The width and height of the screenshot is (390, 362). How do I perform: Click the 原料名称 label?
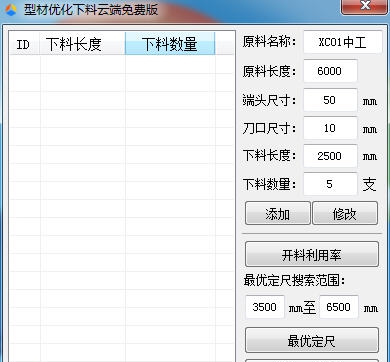pyautogui.click(x=269, y=42)
